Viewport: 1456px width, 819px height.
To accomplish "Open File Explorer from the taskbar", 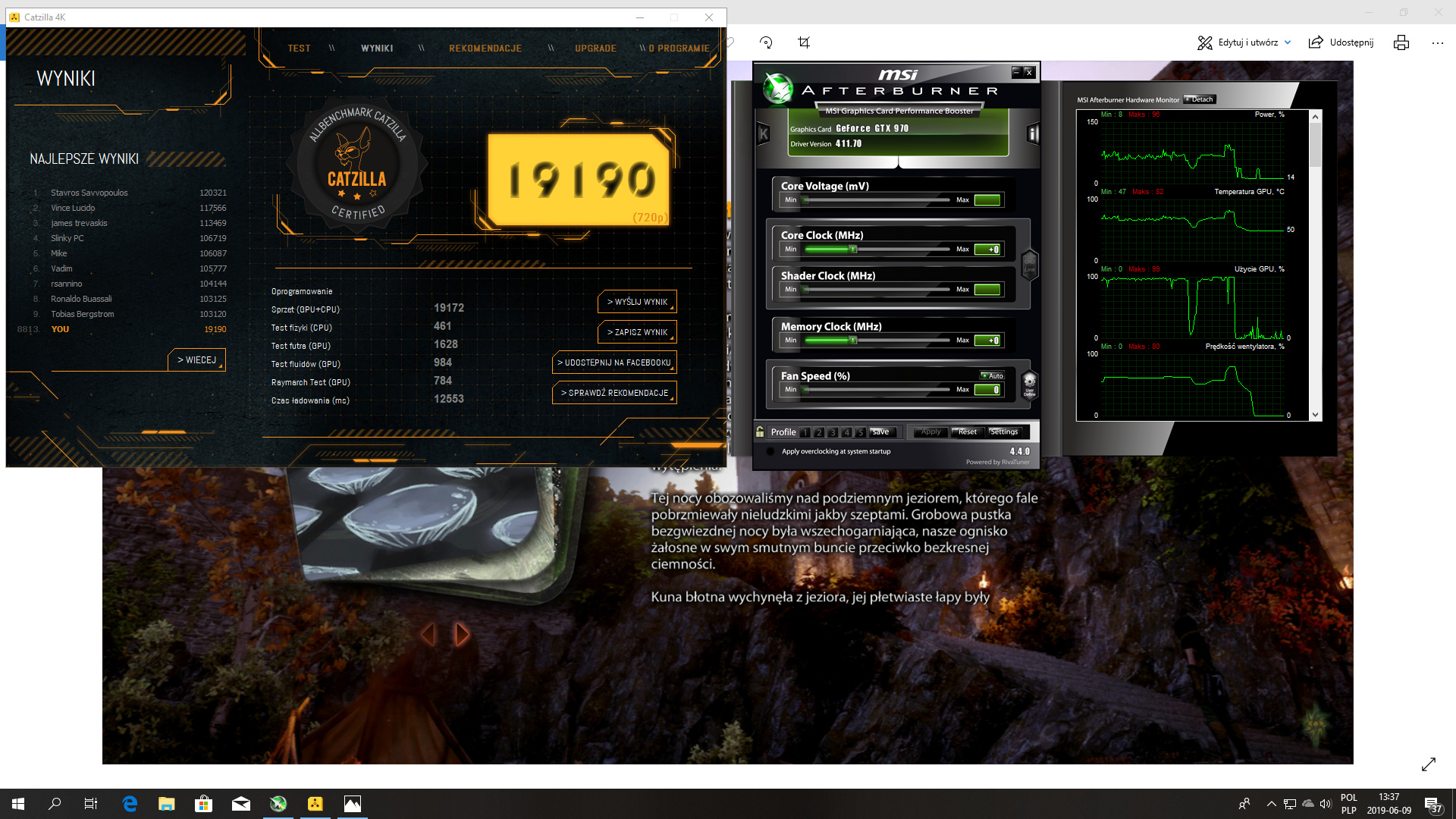I will [167, 804].
